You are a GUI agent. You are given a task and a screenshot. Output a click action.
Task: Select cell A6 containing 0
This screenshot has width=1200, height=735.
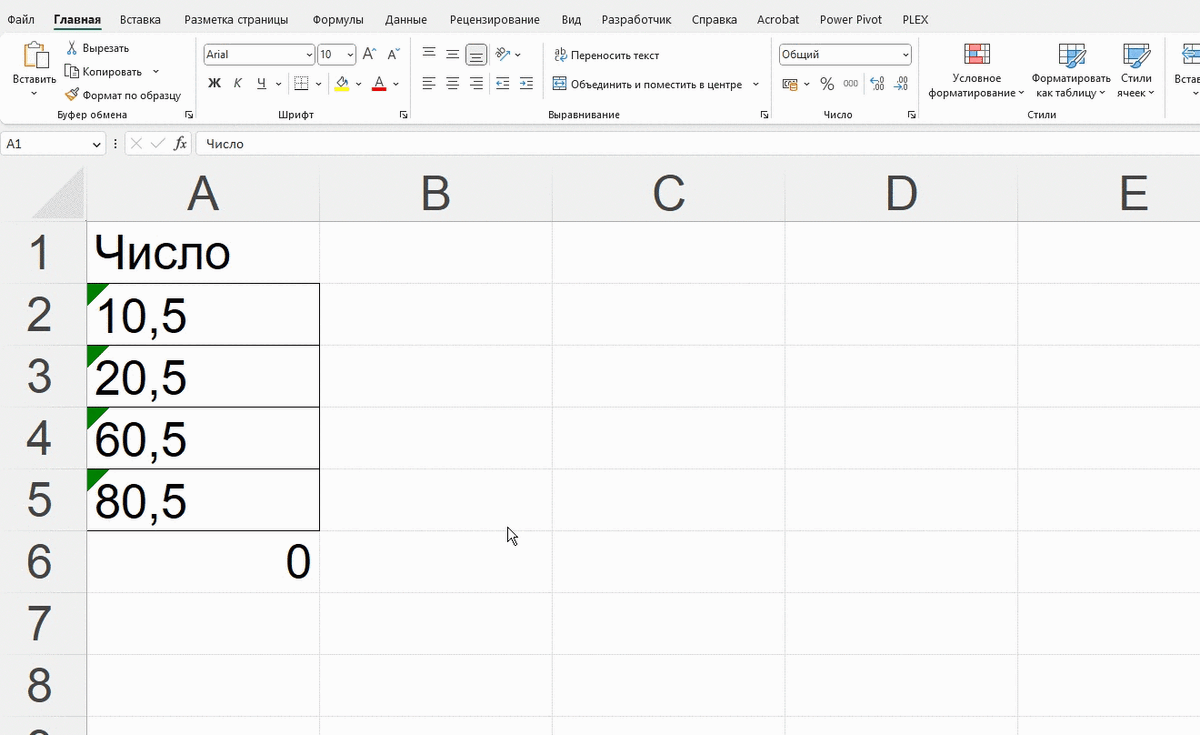(203, 562)
